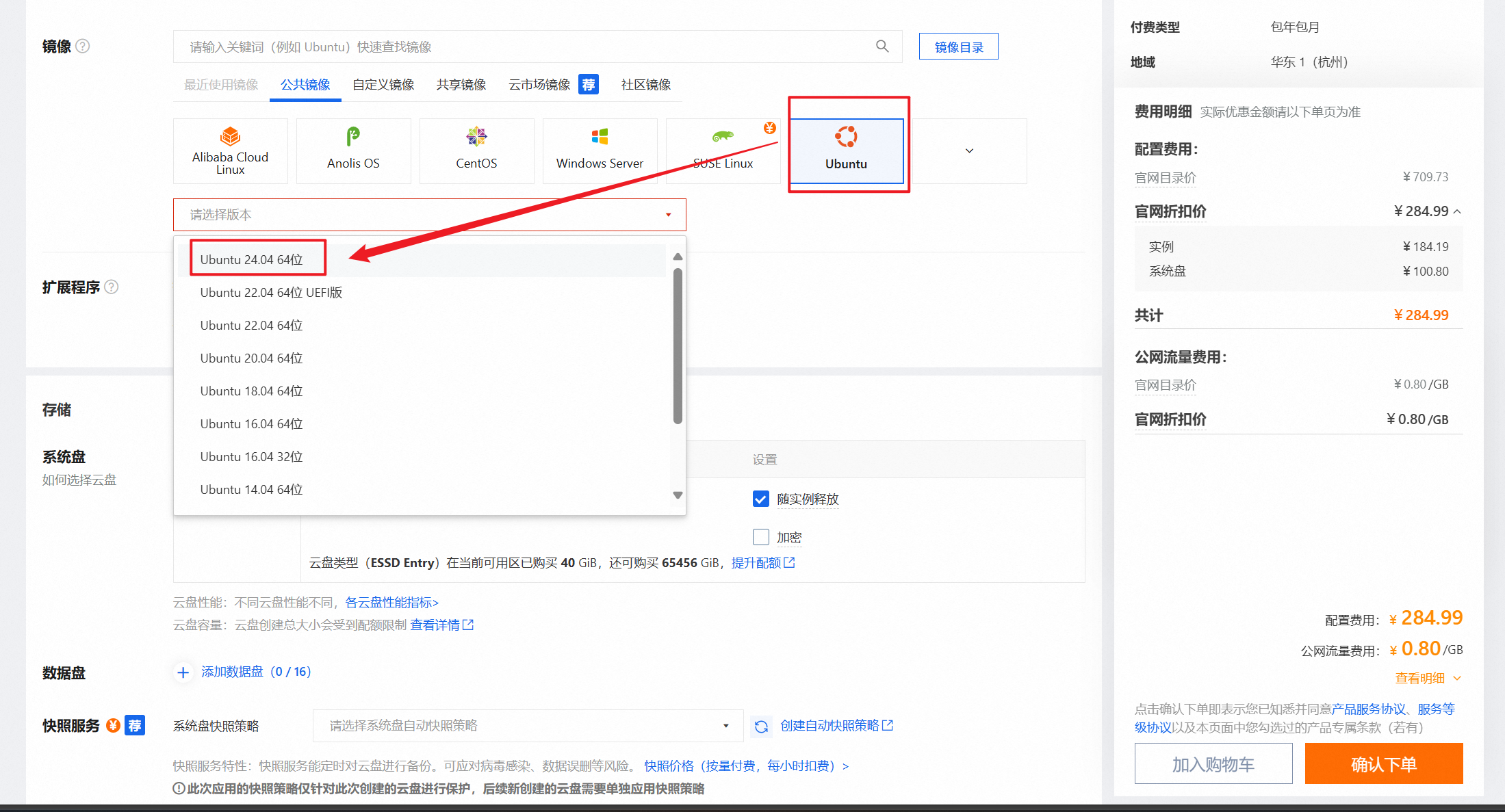Image resolution: width=1505 pixels, height=812 pixels.
Task: Click the orange yen badge beside 快照服务
Action: point(114,725)
